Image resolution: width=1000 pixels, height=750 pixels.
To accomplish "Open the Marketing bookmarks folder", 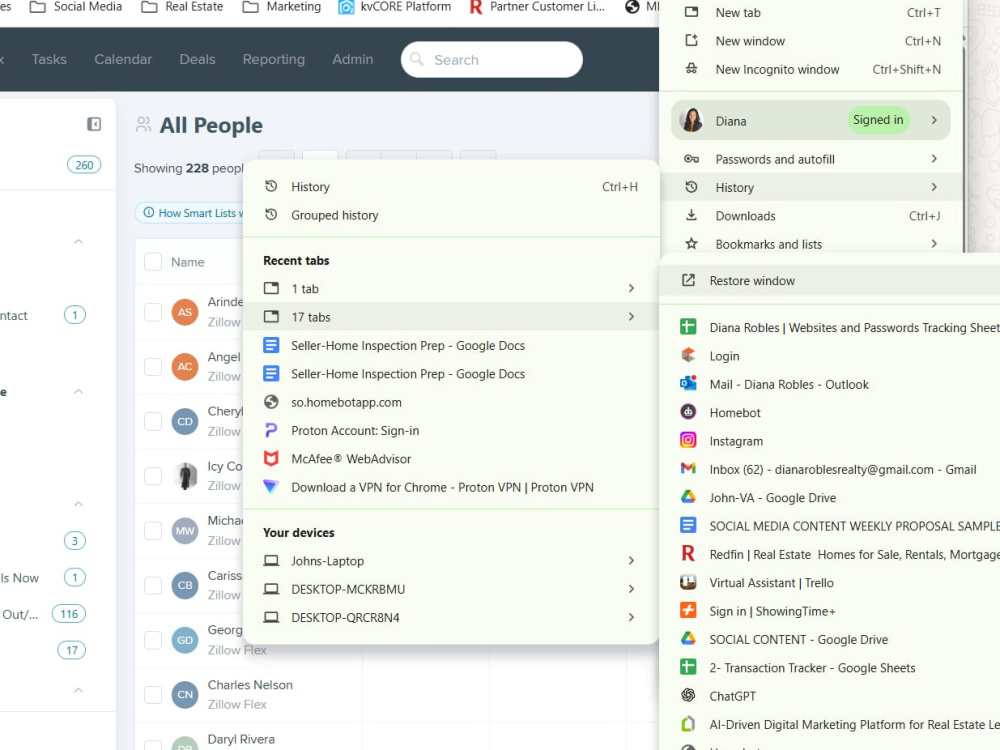I will coord(282,7).
